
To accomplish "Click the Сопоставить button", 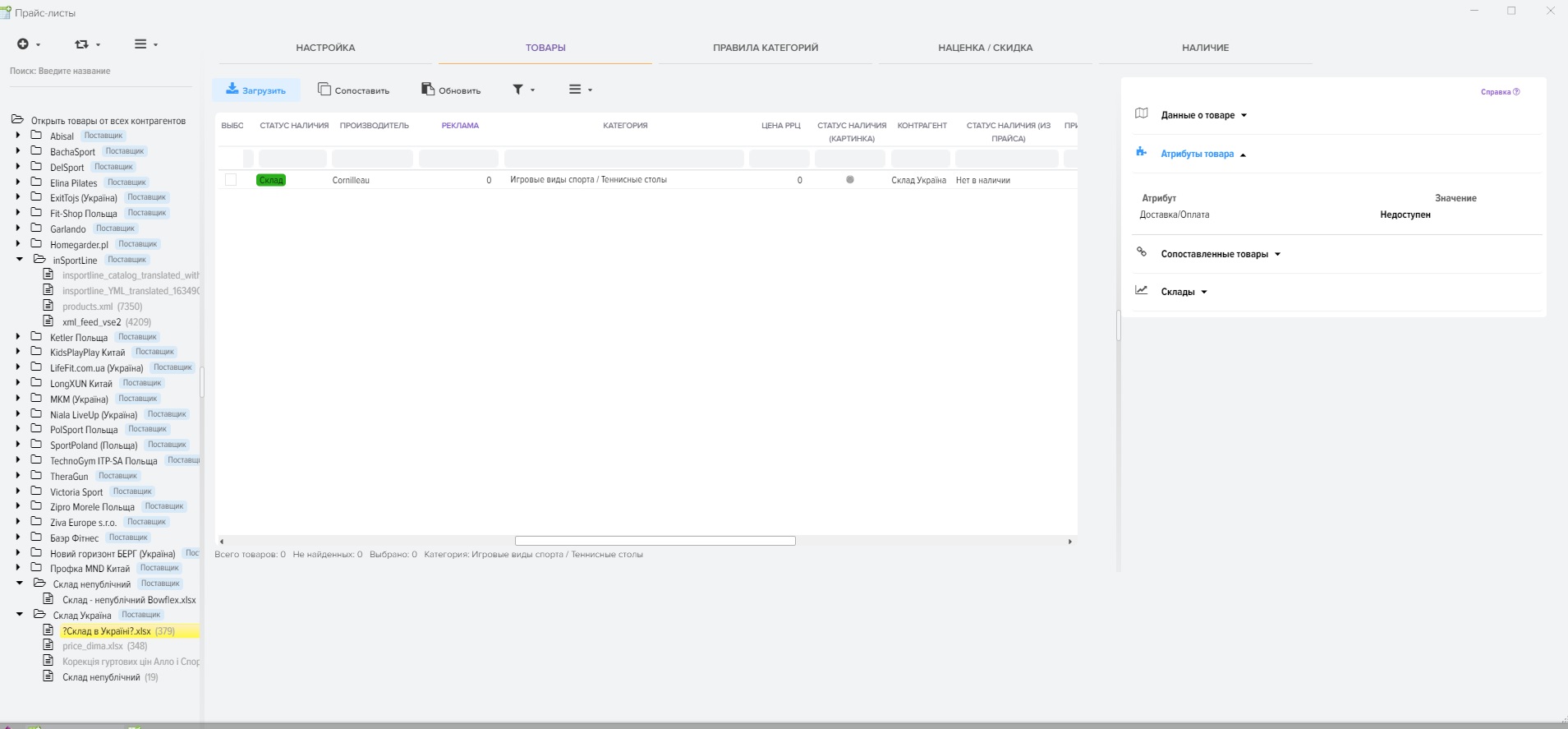I will pos(354,90).
